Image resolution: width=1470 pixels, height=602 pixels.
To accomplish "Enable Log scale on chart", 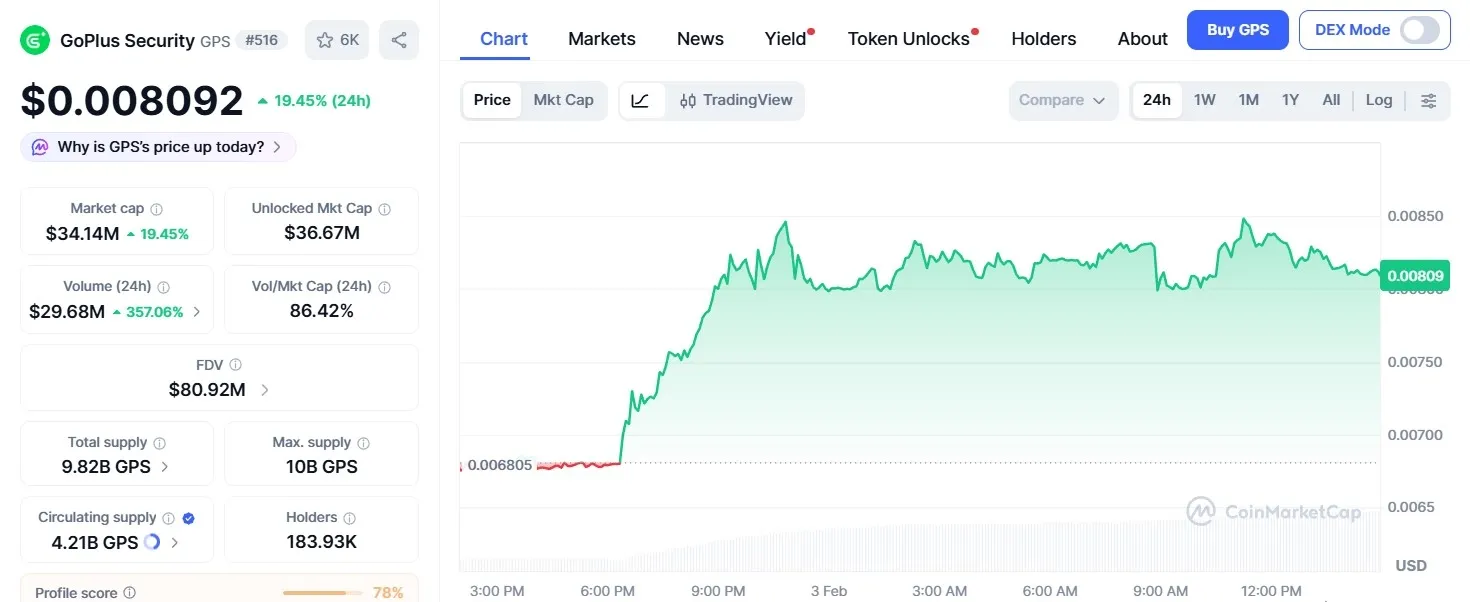I will tap(1378, 100).
